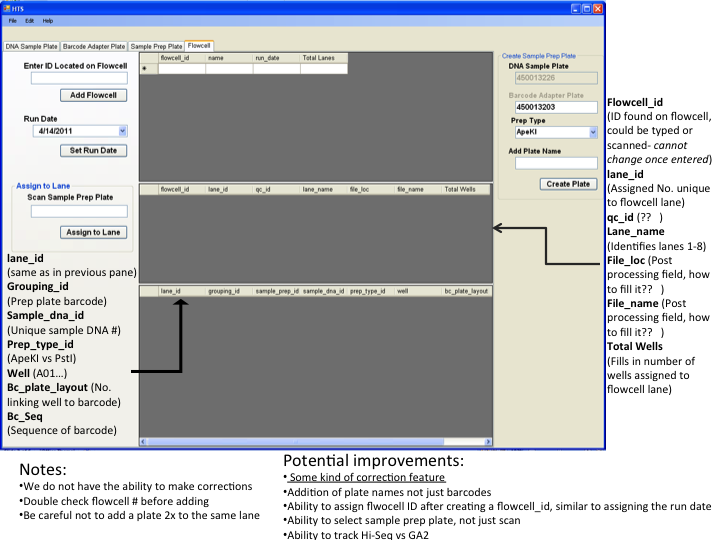720x540 pixels.
Task: Click flowcell_id header in lanes grid
Action: (182, 189)
